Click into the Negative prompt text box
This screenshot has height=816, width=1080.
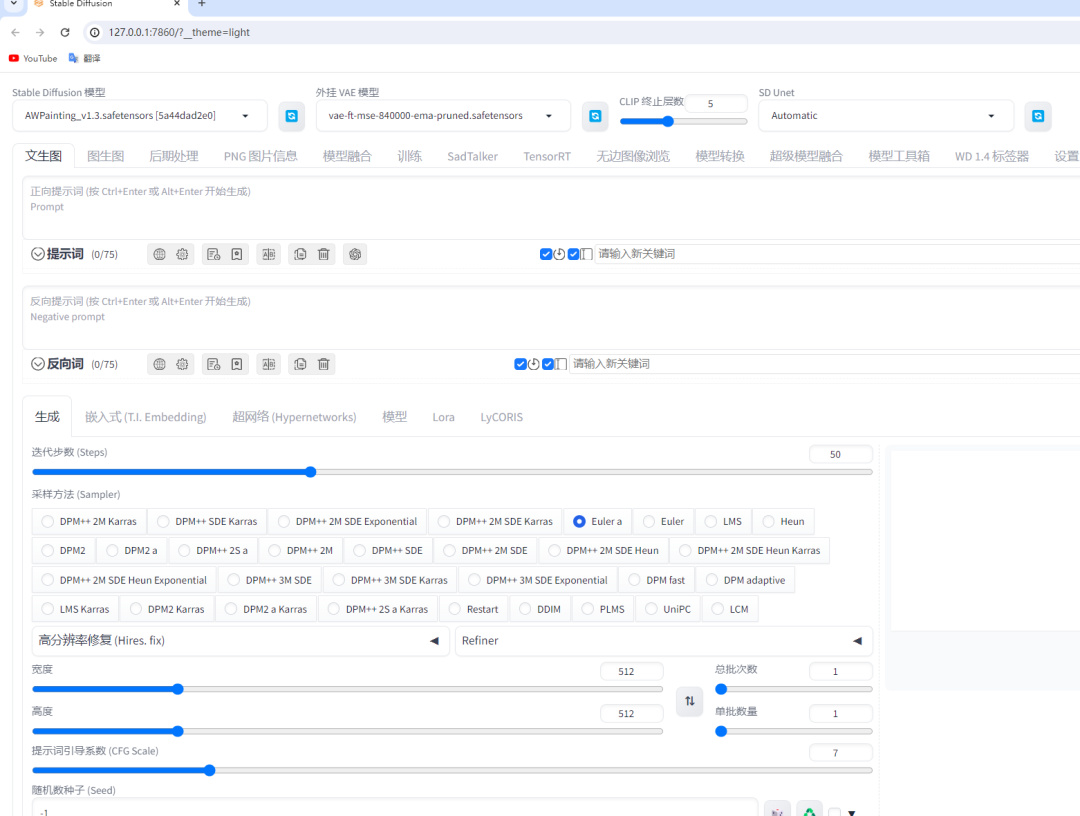[x=551, y=318]
